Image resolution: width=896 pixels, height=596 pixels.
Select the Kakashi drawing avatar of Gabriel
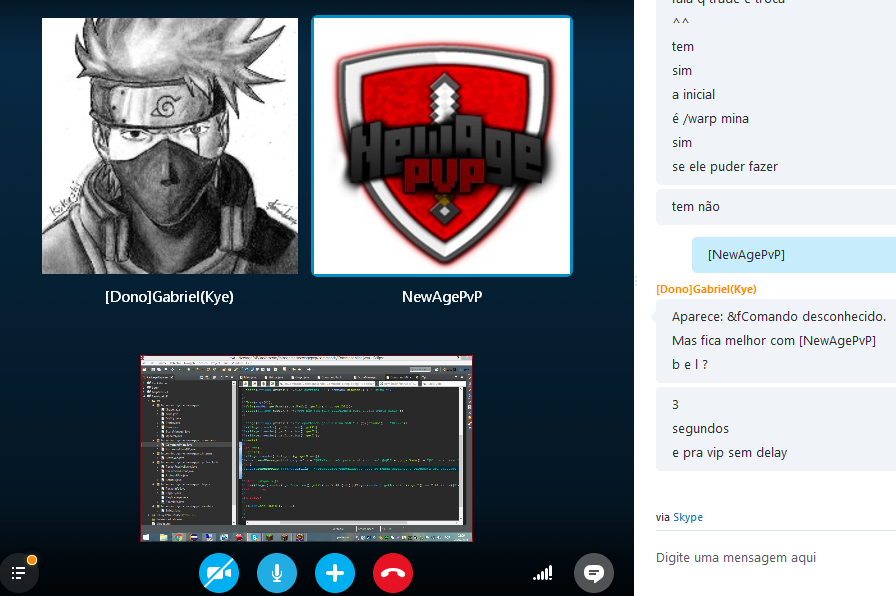[x=170, y=146]
